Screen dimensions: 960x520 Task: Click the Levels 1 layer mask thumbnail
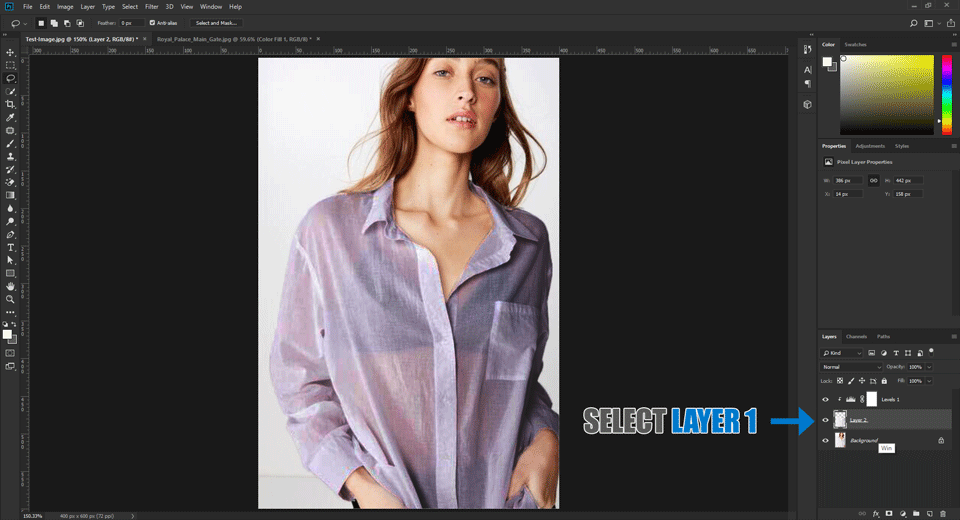point(872,399)
